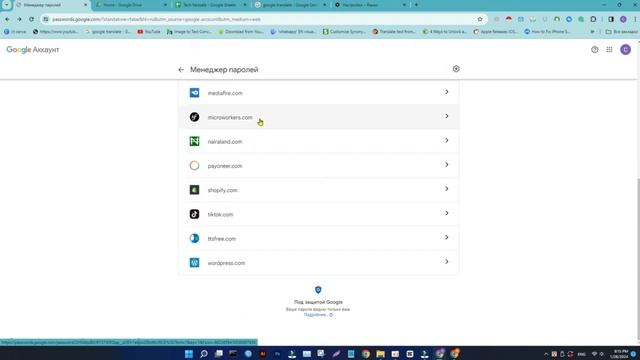Click the nairaland.com site icon
The image size is (640, 360).
pyautogui.click(x=194, y=141)
